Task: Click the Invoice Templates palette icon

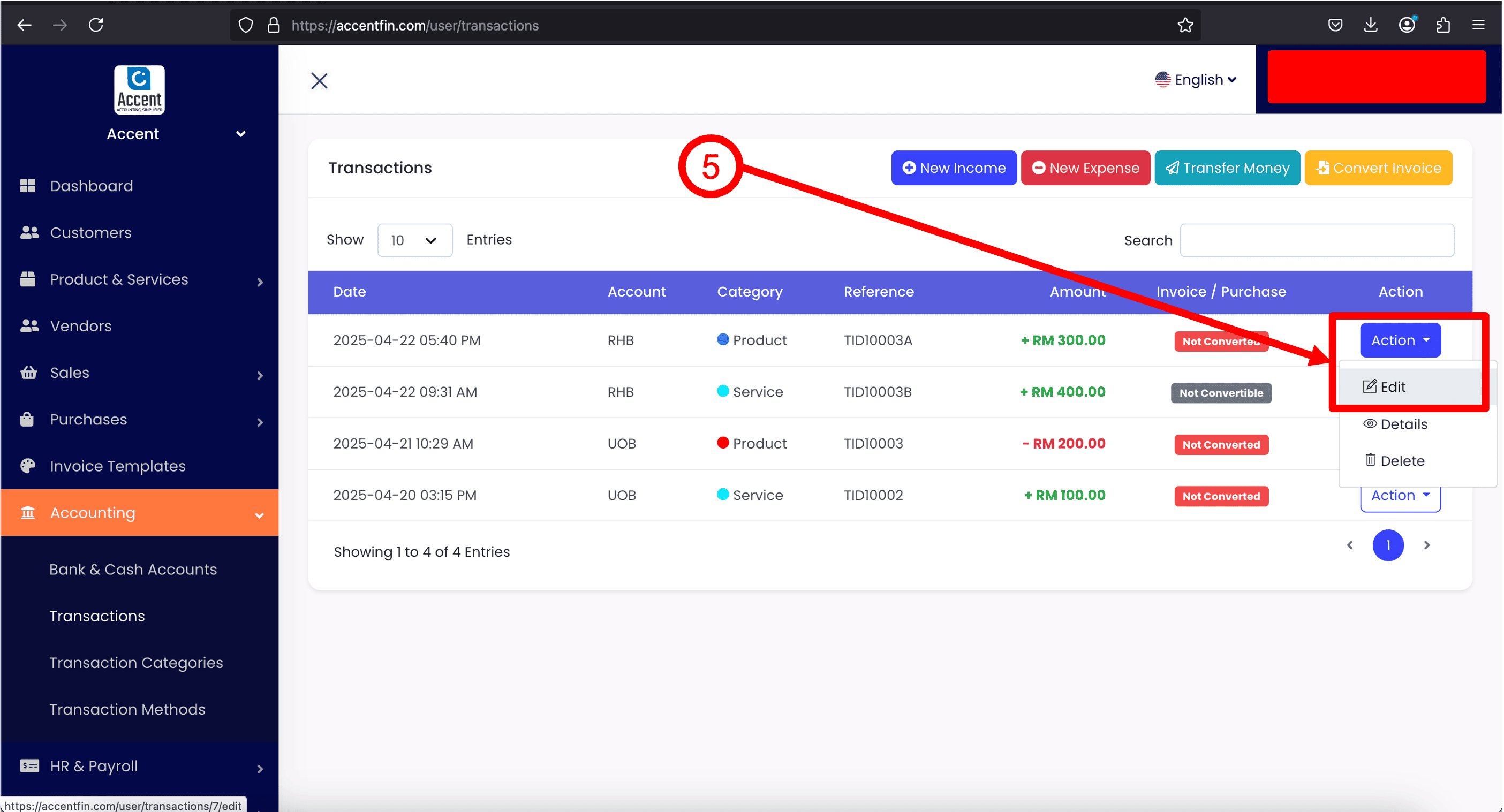Action: pos(27,466)
